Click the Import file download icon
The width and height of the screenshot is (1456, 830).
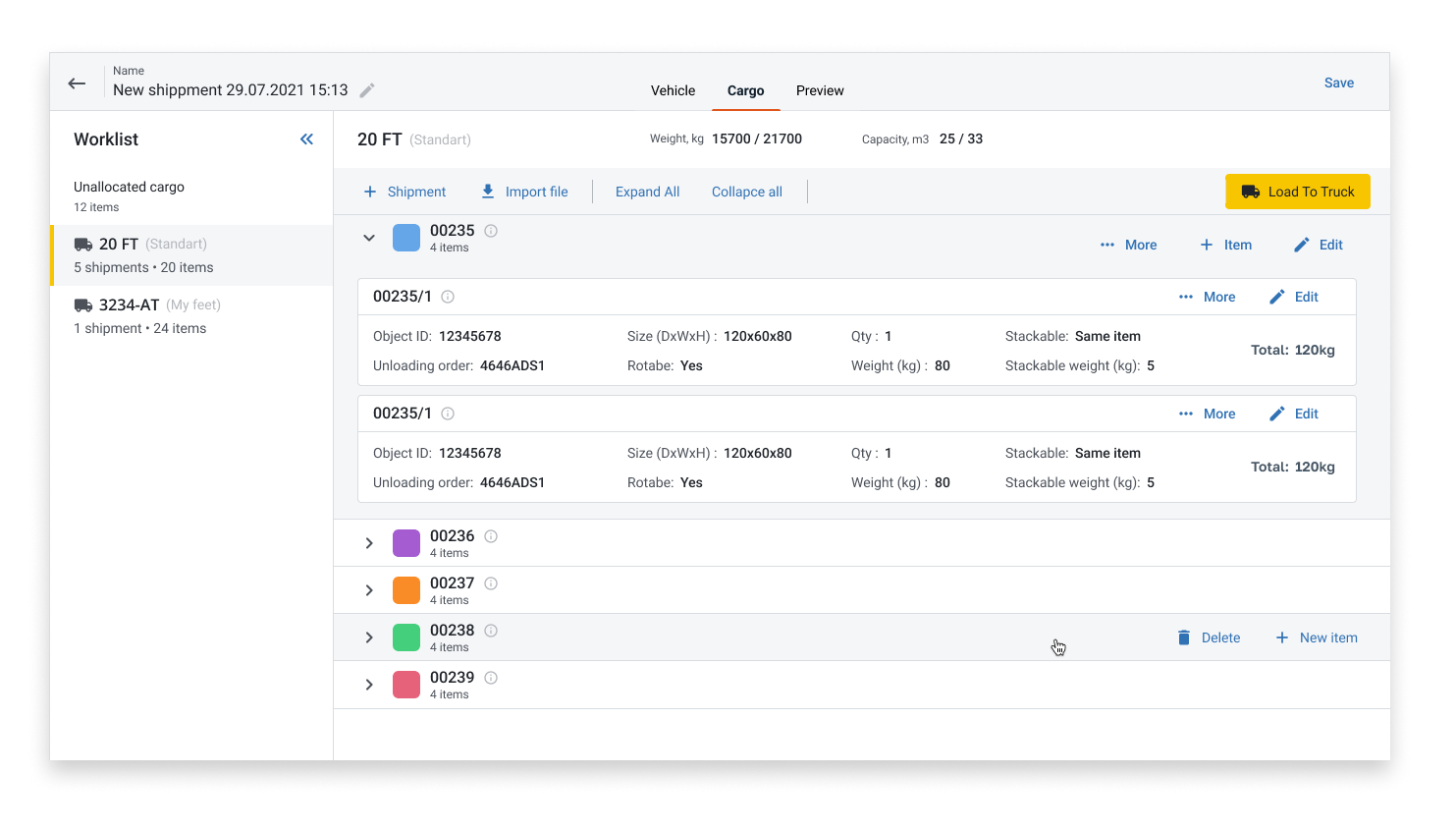coord(486,191)
